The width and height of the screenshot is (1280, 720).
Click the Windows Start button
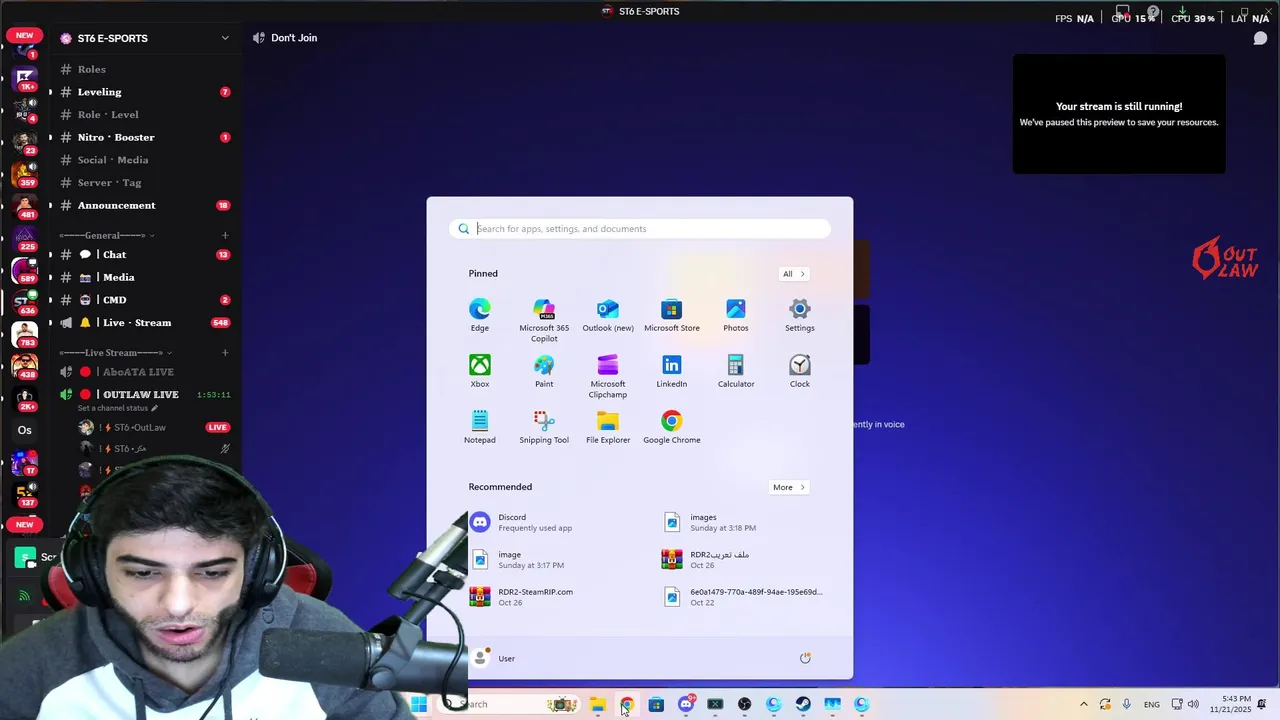point(418,705)
